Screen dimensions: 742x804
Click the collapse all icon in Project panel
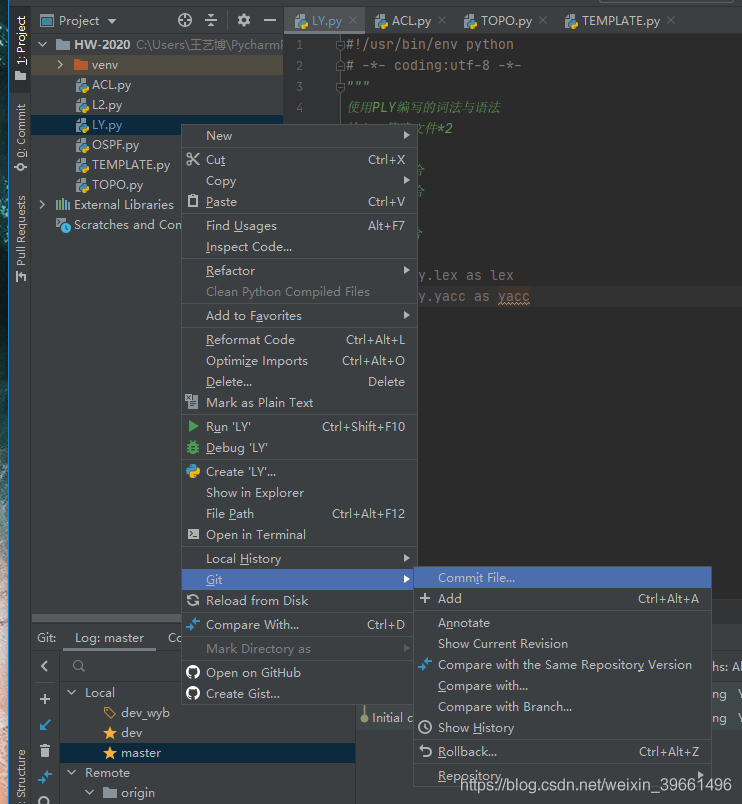click(x=211, y=20)
